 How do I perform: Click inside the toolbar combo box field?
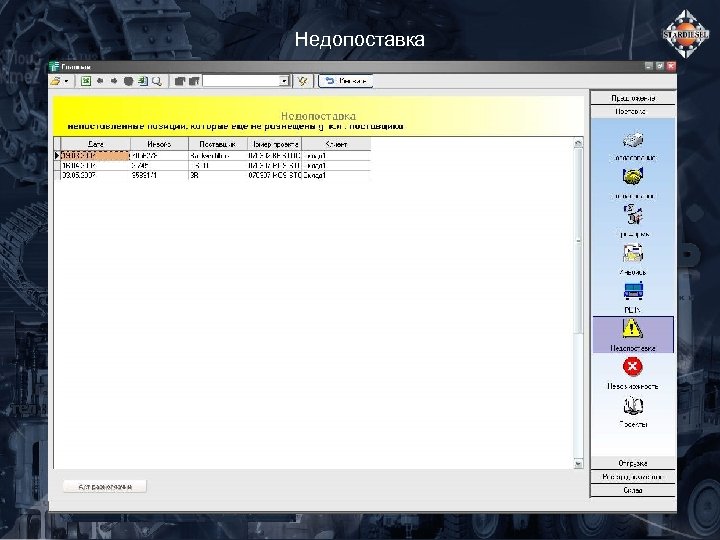point(242,81)
